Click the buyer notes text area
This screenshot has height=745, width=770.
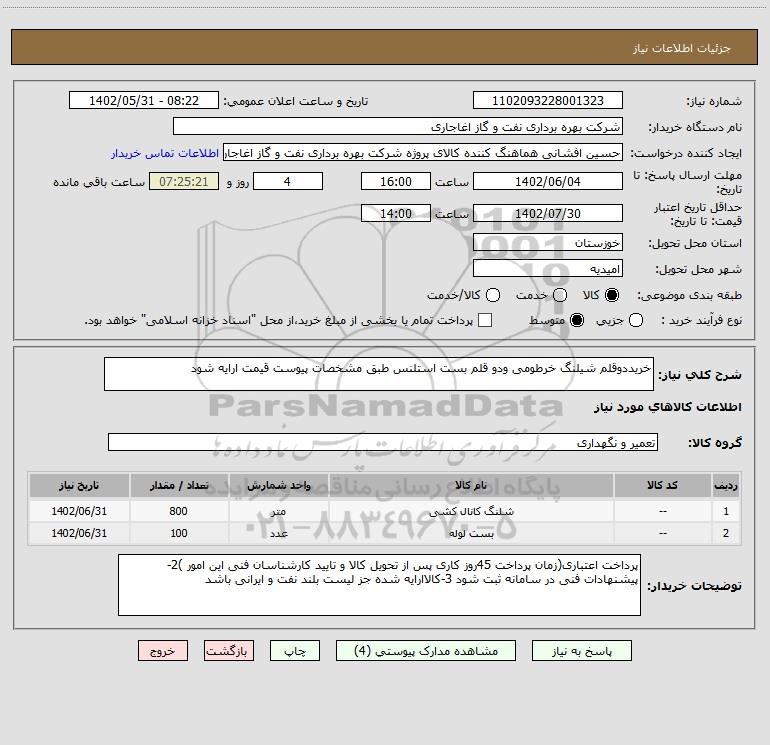[379, 585]
